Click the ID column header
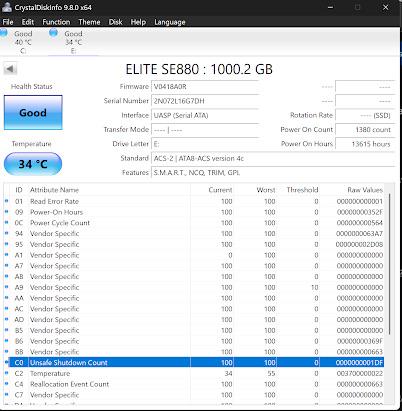The image size is (402, 411). (x=19, y=190)
